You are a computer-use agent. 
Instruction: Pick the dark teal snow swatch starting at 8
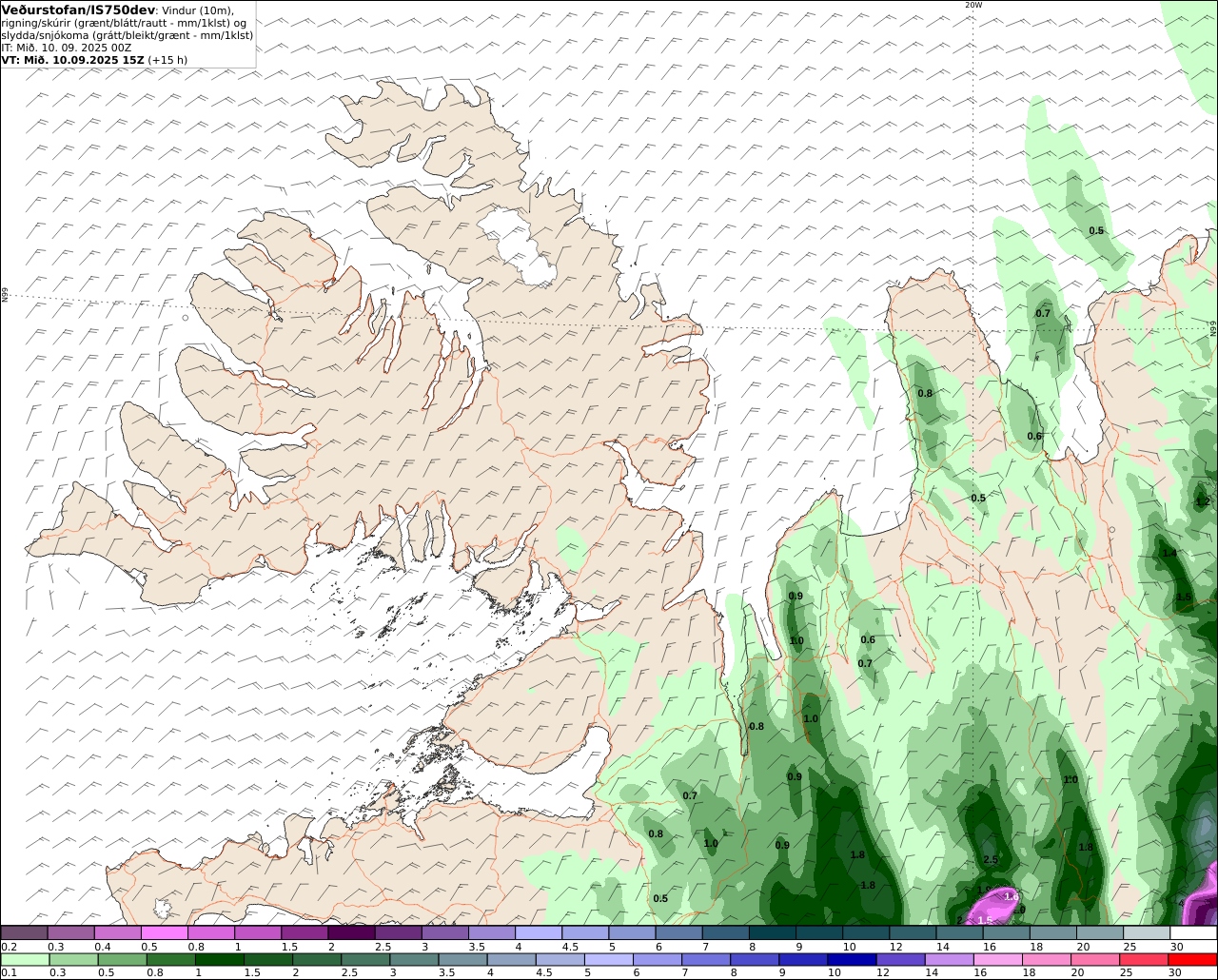772,932
